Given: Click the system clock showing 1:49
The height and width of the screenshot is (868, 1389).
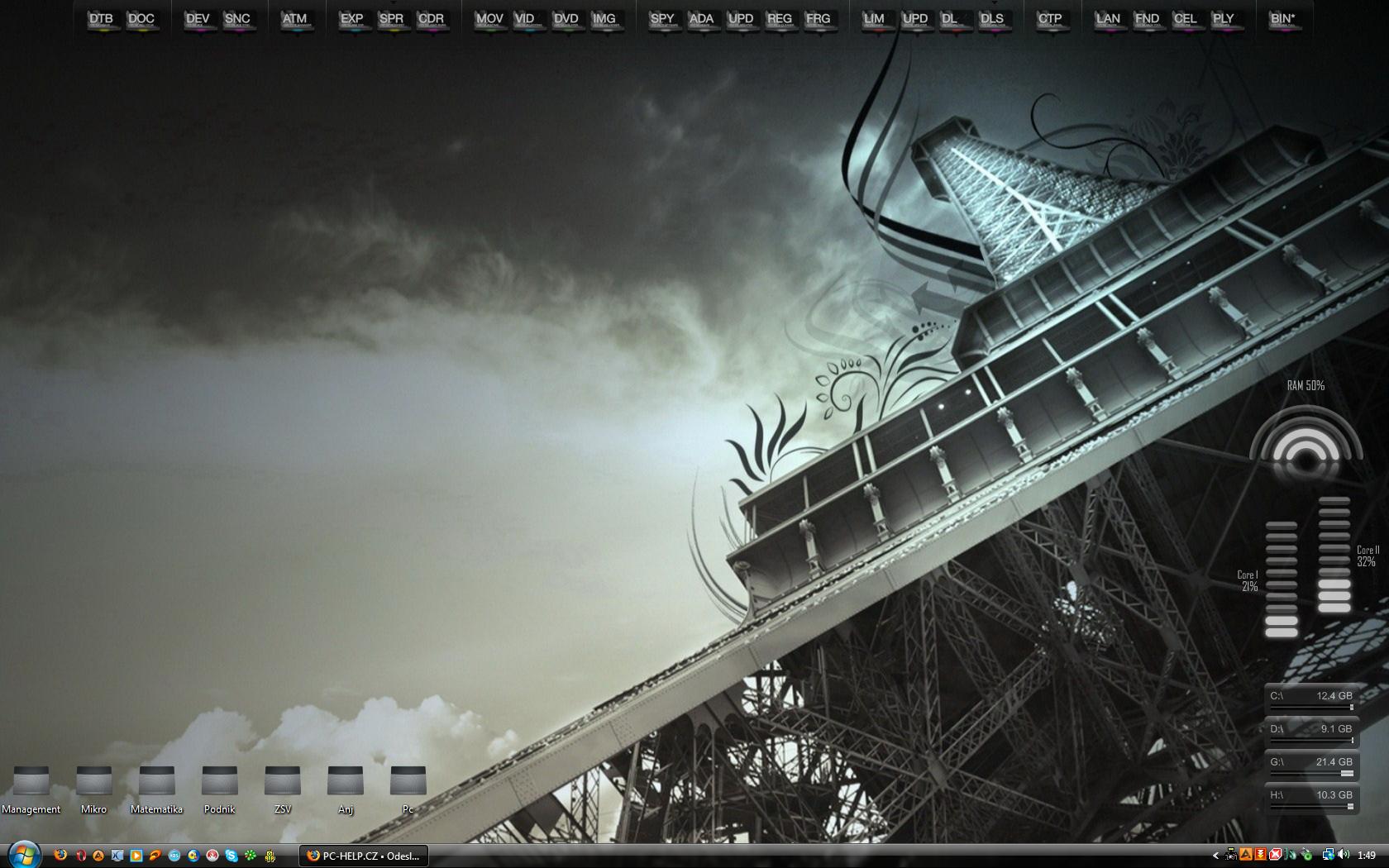Looking at the screenshot, I should point(1367,856).
